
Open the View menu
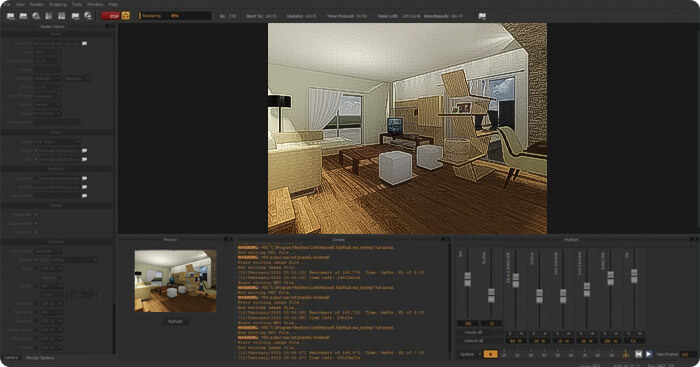[x=21, y=4]
